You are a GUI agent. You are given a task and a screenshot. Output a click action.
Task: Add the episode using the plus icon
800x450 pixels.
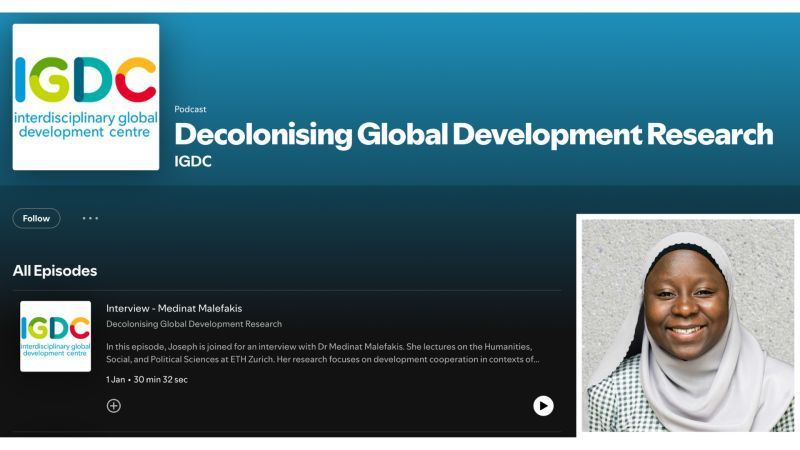click(x=114, y=405)
